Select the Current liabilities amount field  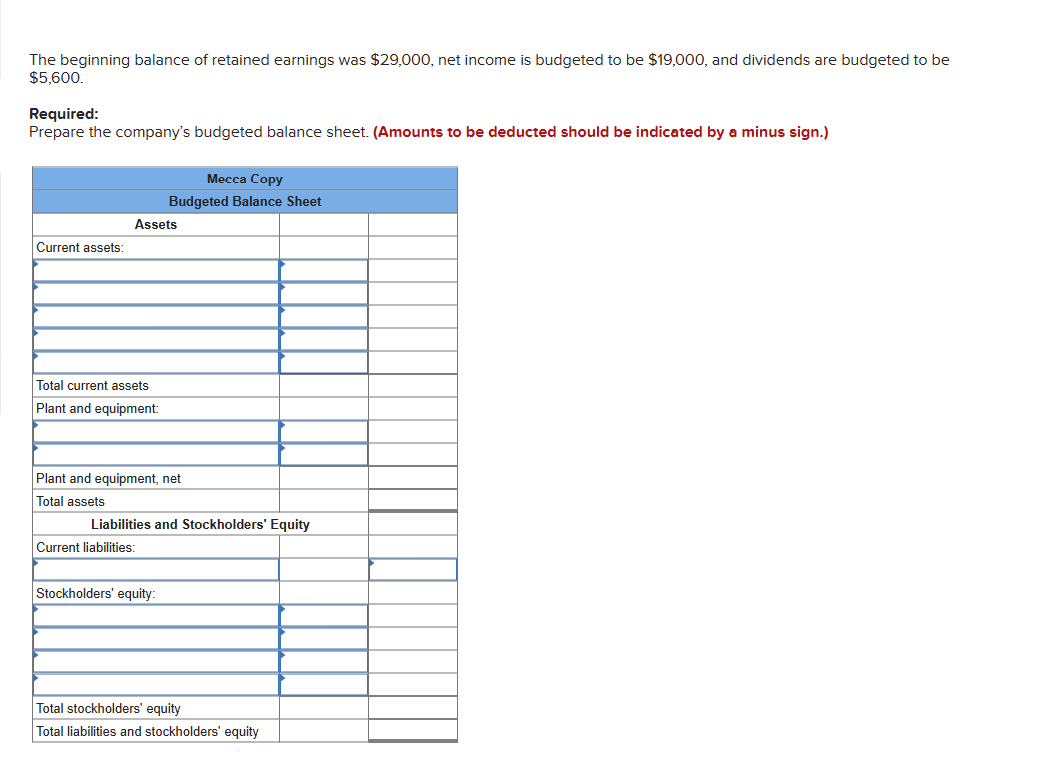coord(412,569)
